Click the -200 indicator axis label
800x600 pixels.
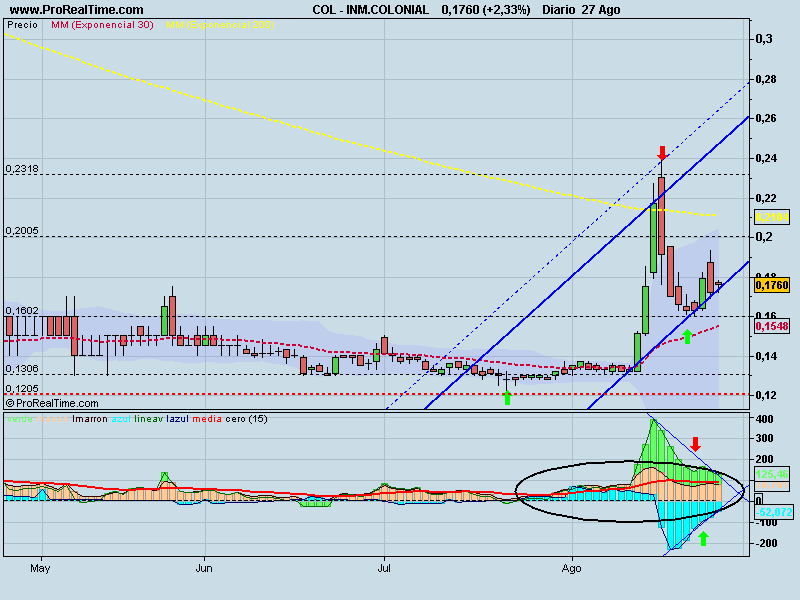(x=765, y=543)
